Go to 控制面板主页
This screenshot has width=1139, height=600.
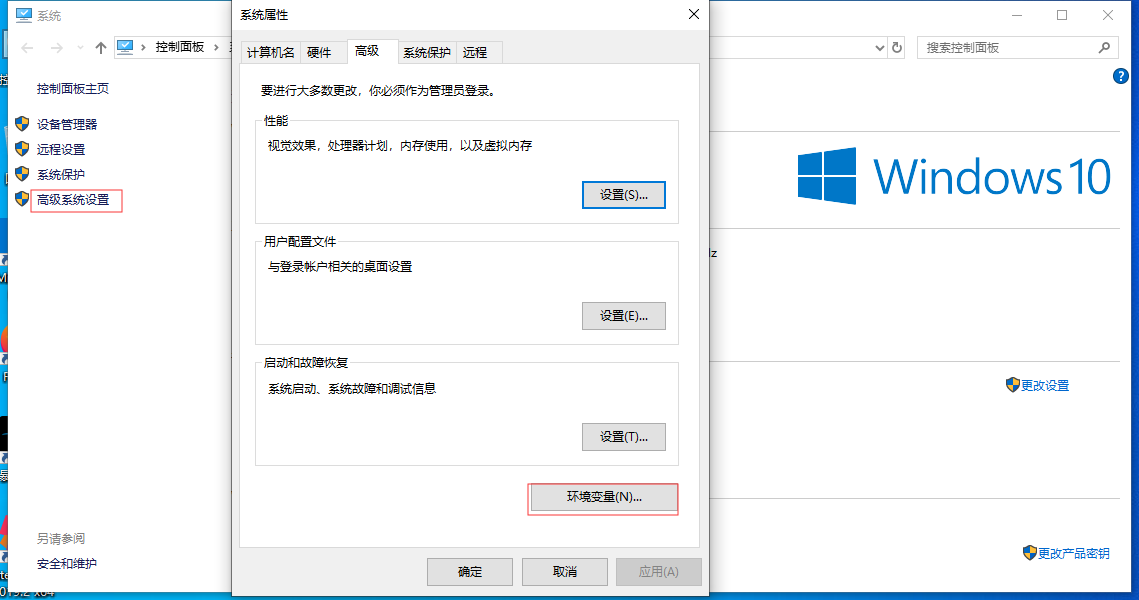point(73,89)
